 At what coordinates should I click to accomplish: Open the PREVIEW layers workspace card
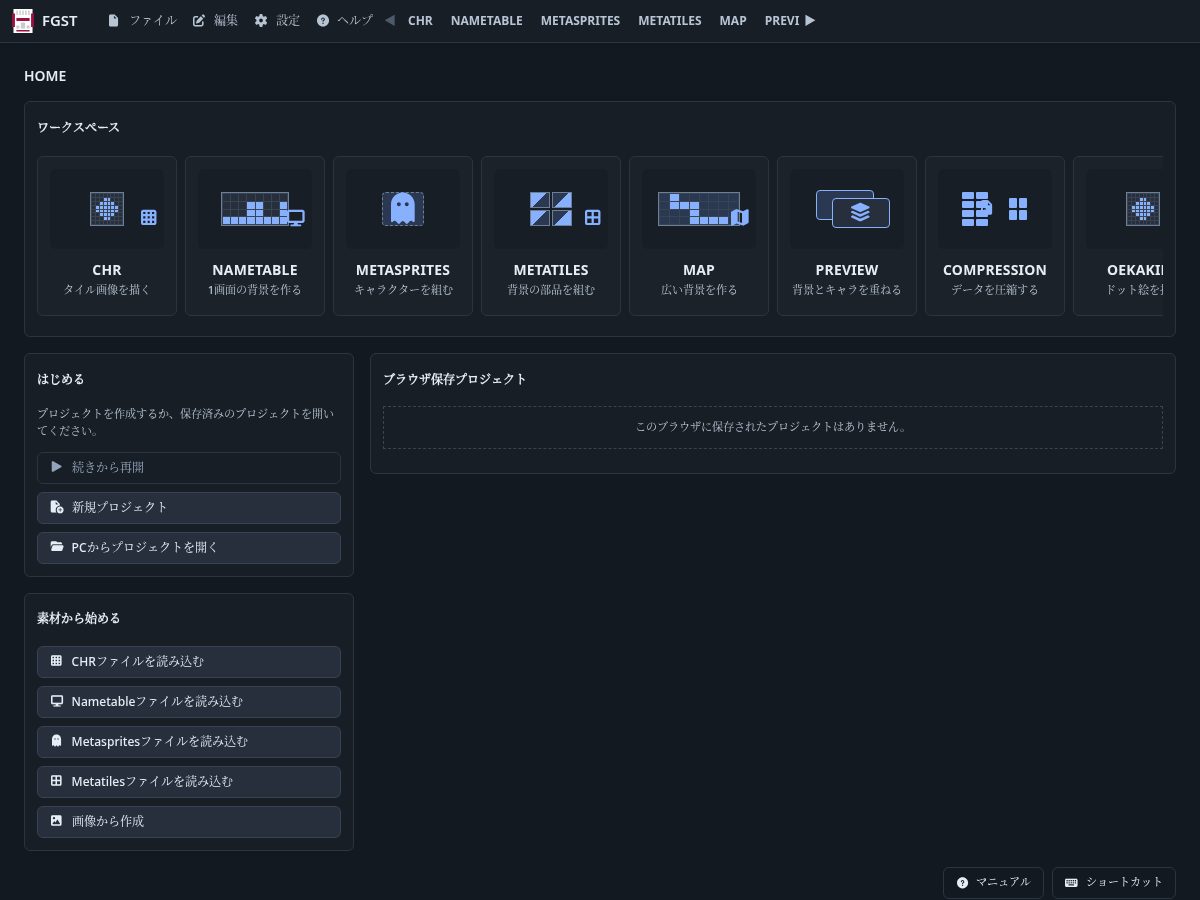(x=847, y=236)
